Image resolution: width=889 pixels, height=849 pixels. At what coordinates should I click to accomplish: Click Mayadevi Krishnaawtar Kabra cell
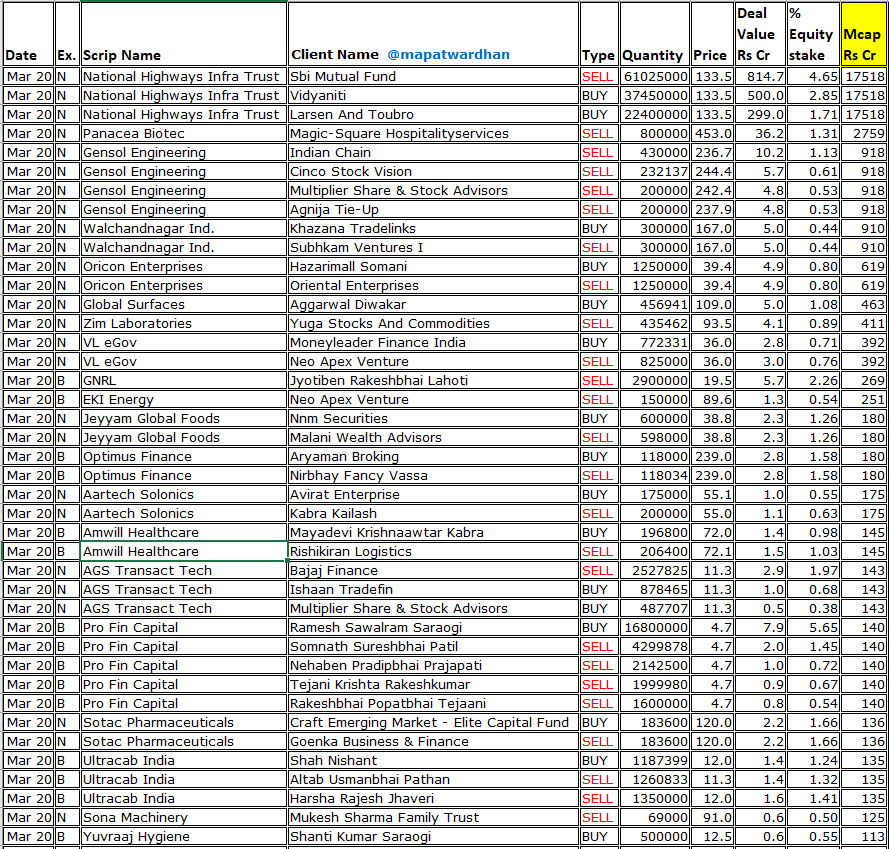point(433,533)
